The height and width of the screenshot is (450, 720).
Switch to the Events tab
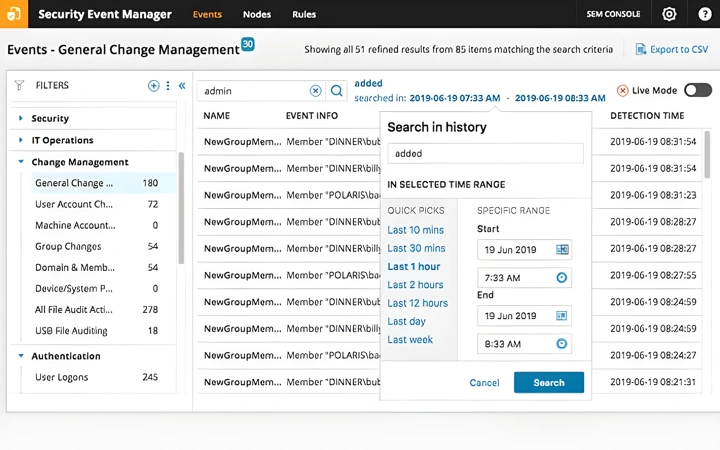click(x=207, y=14)
